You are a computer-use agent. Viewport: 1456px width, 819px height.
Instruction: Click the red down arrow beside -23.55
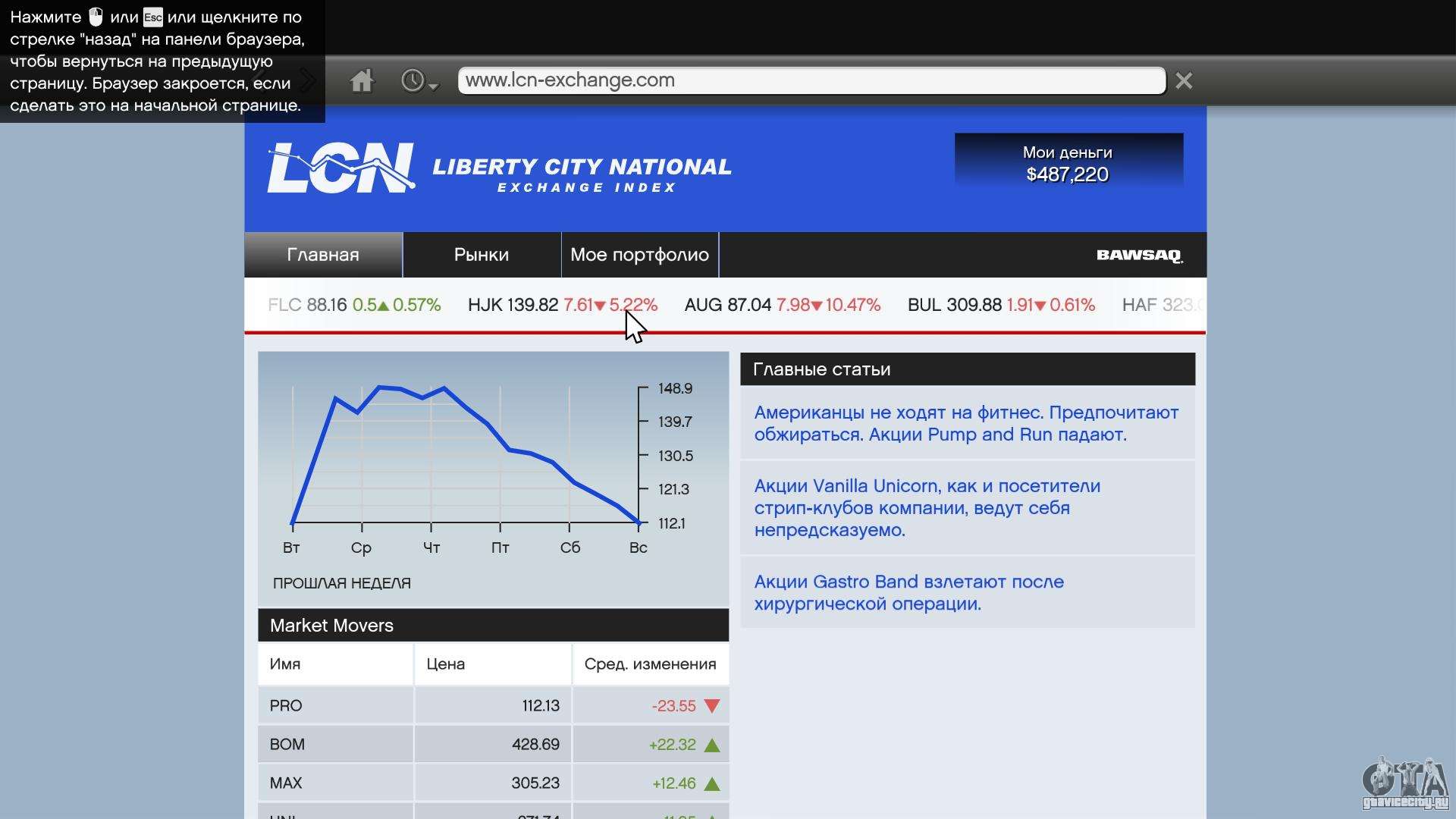click(711, 707)
